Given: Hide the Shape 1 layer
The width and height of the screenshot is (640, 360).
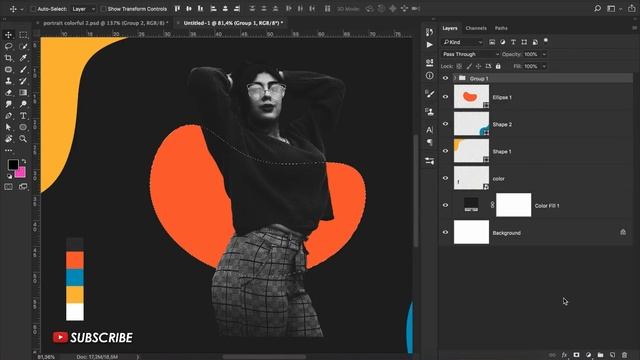Looking at the screenshot, I should click(x=445, y=151).
